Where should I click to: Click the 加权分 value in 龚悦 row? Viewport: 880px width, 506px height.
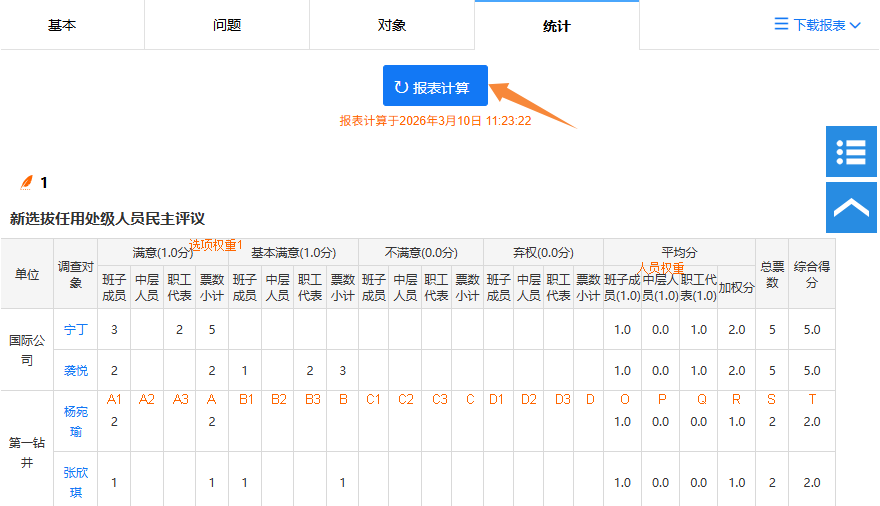point(736,370)
